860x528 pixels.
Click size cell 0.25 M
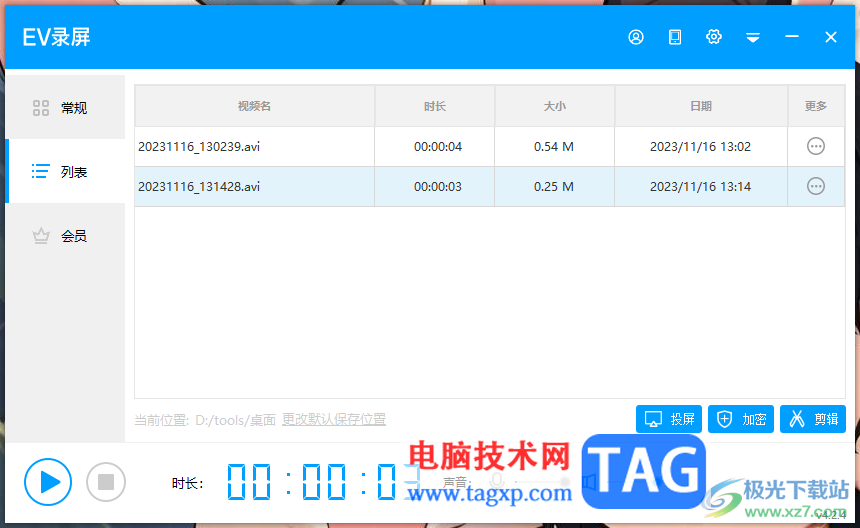pos(553,186)
